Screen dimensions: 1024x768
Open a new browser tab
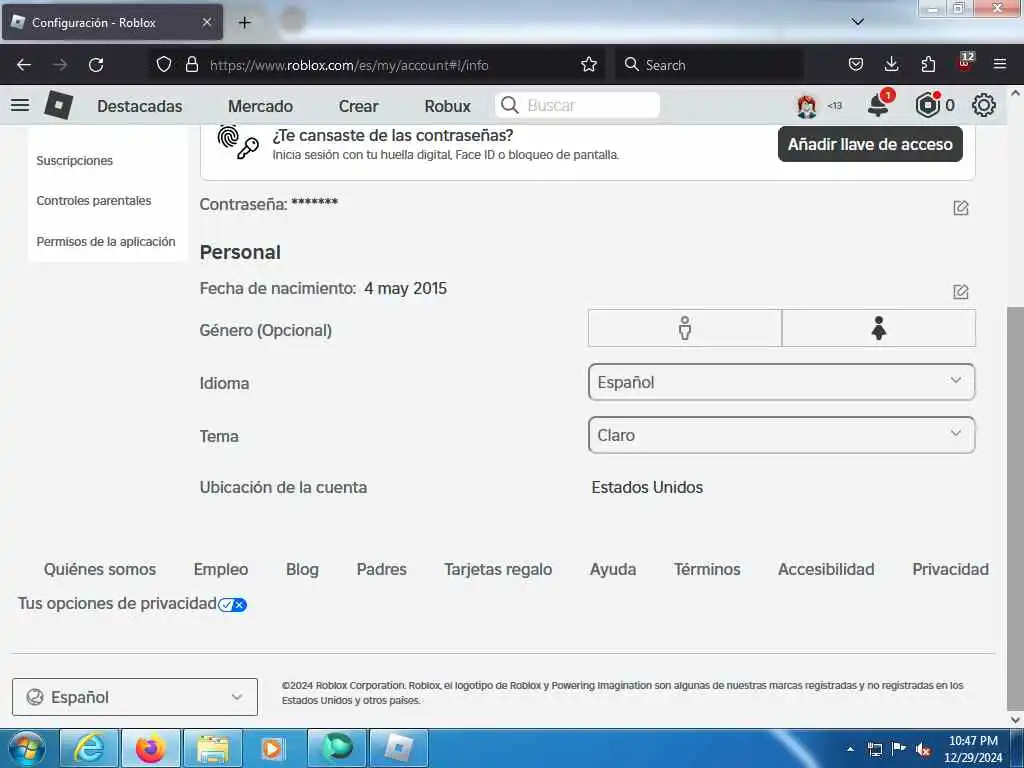[244, 22]
